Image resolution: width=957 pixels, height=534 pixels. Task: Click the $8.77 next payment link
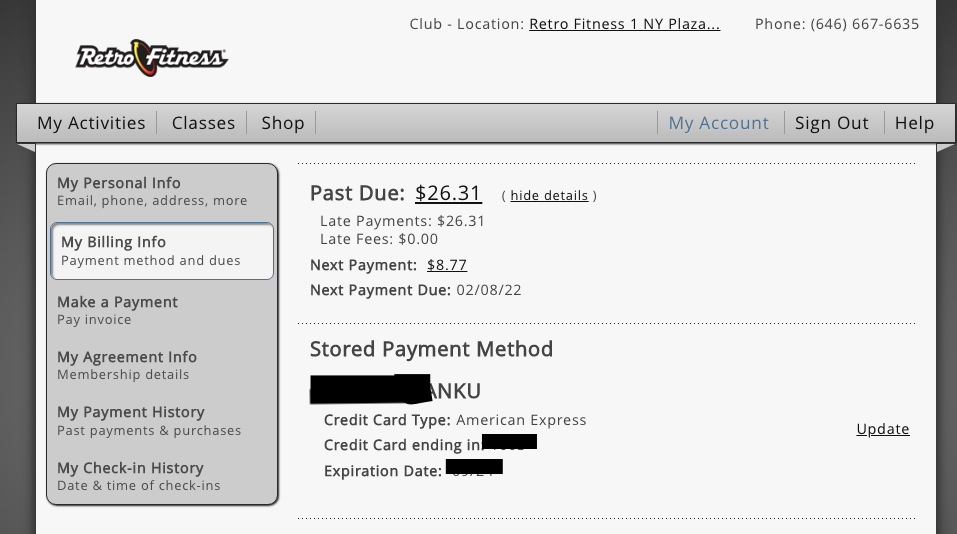447,265
